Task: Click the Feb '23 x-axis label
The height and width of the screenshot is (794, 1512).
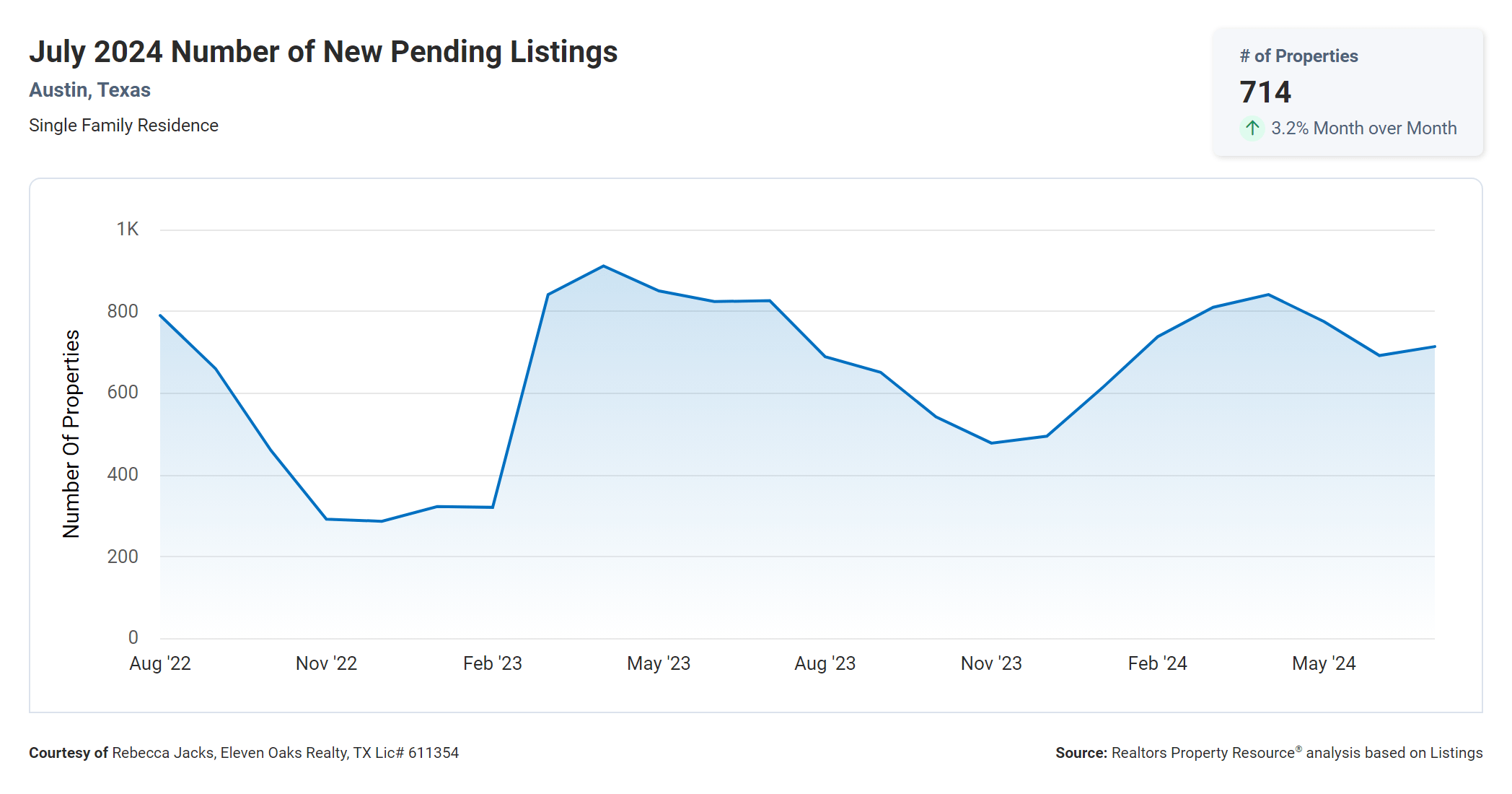Action: [x=492, y=663]
